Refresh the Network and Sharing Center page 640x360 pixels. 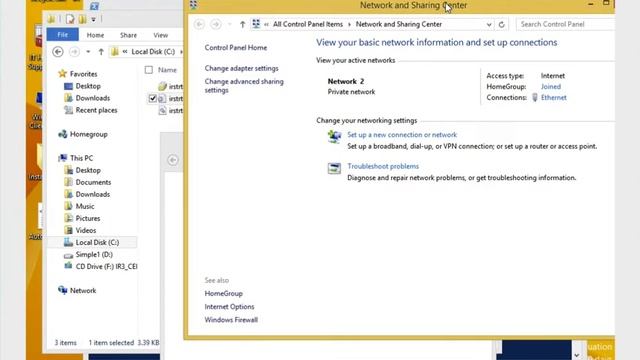502,24
